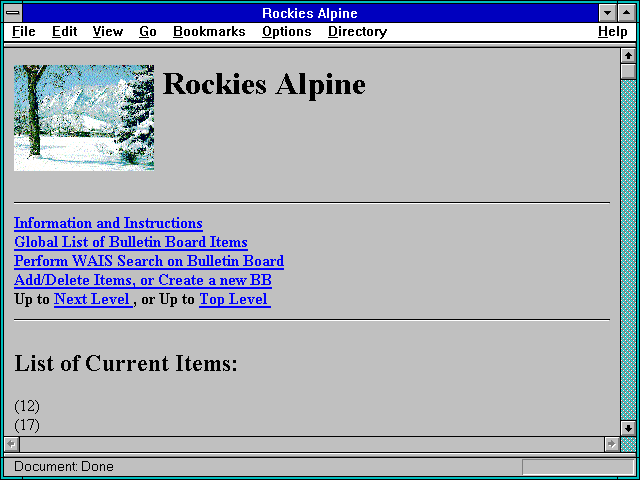Click the Document: Done status text
This screenshot has height=480, width=640.
tap(64, 467)
